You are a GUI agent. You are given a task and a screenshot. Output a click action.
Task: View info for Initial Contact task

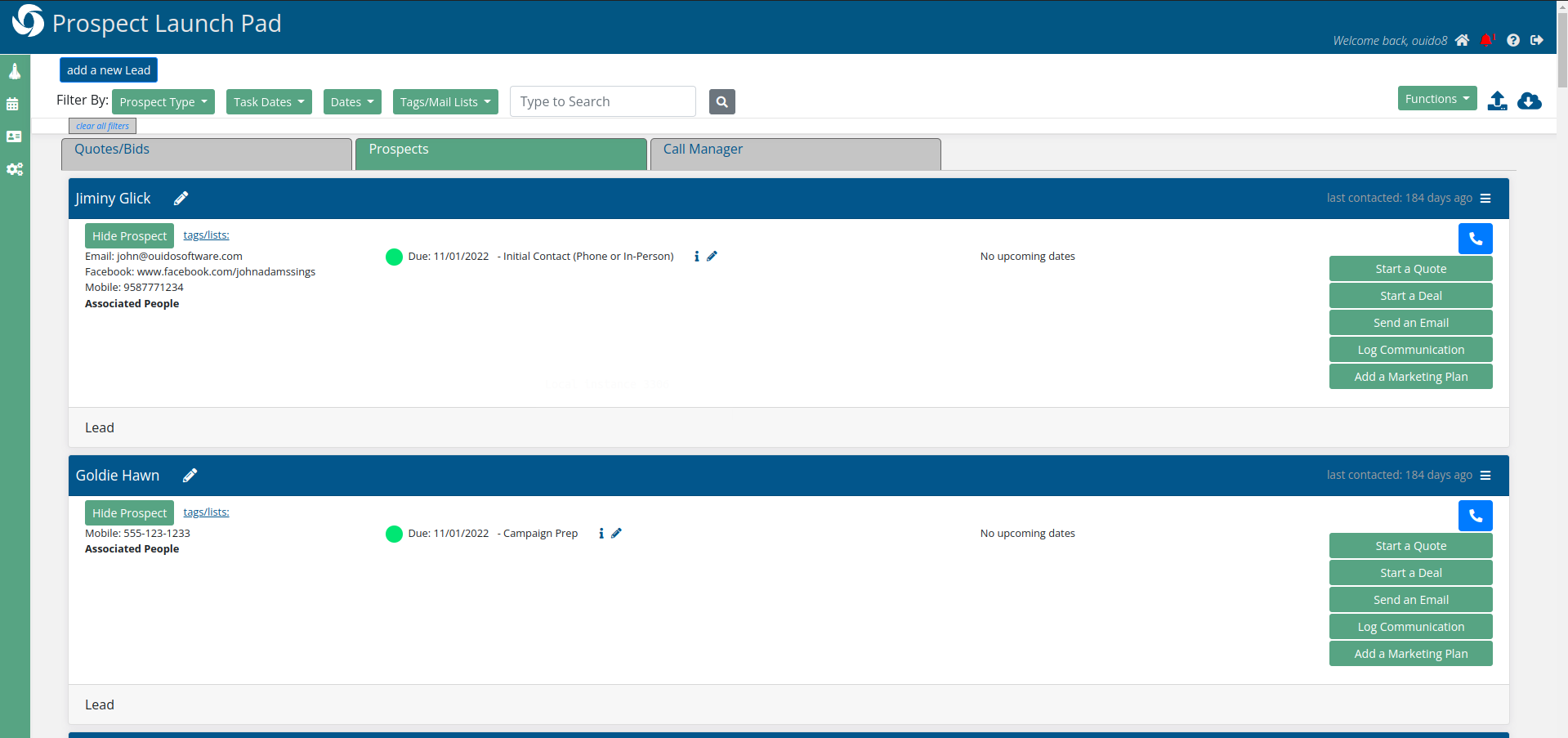696,256
